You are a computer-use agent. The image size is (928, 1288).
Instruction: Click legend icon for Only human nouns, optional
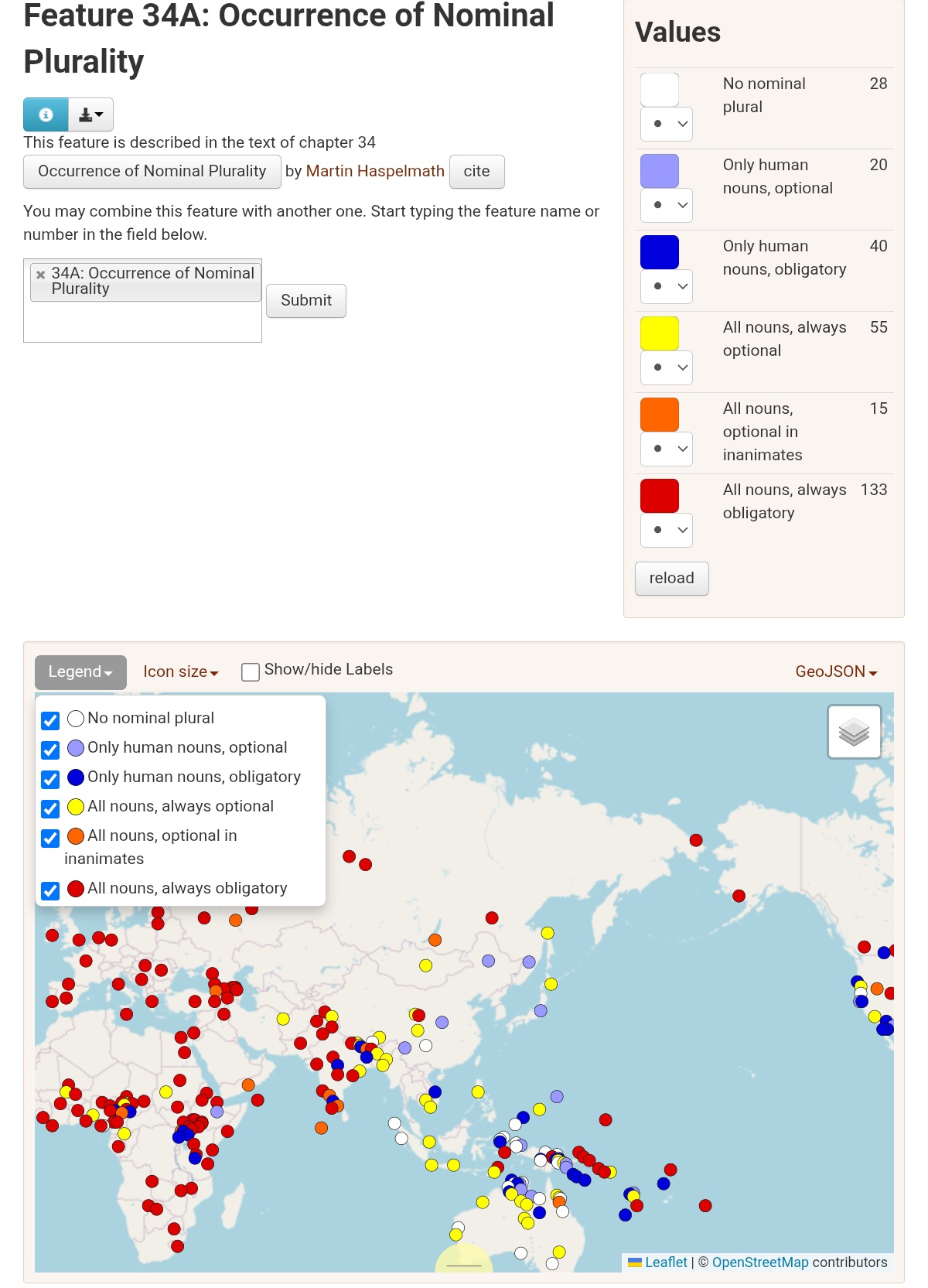[x=76, y=748]
